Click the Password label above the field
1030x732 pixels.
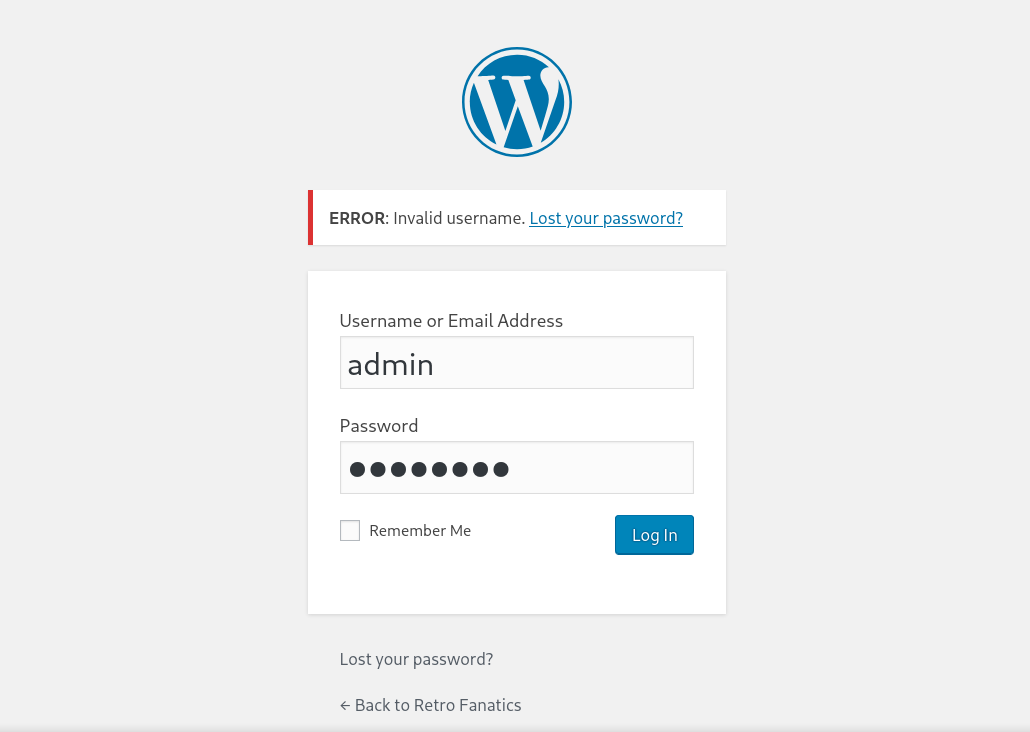point(379,426)
